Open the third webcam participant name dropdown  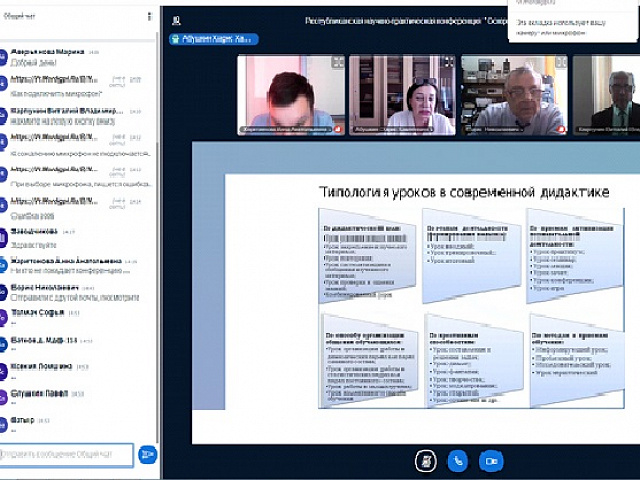pyautogui.click(x=510, y=129)
